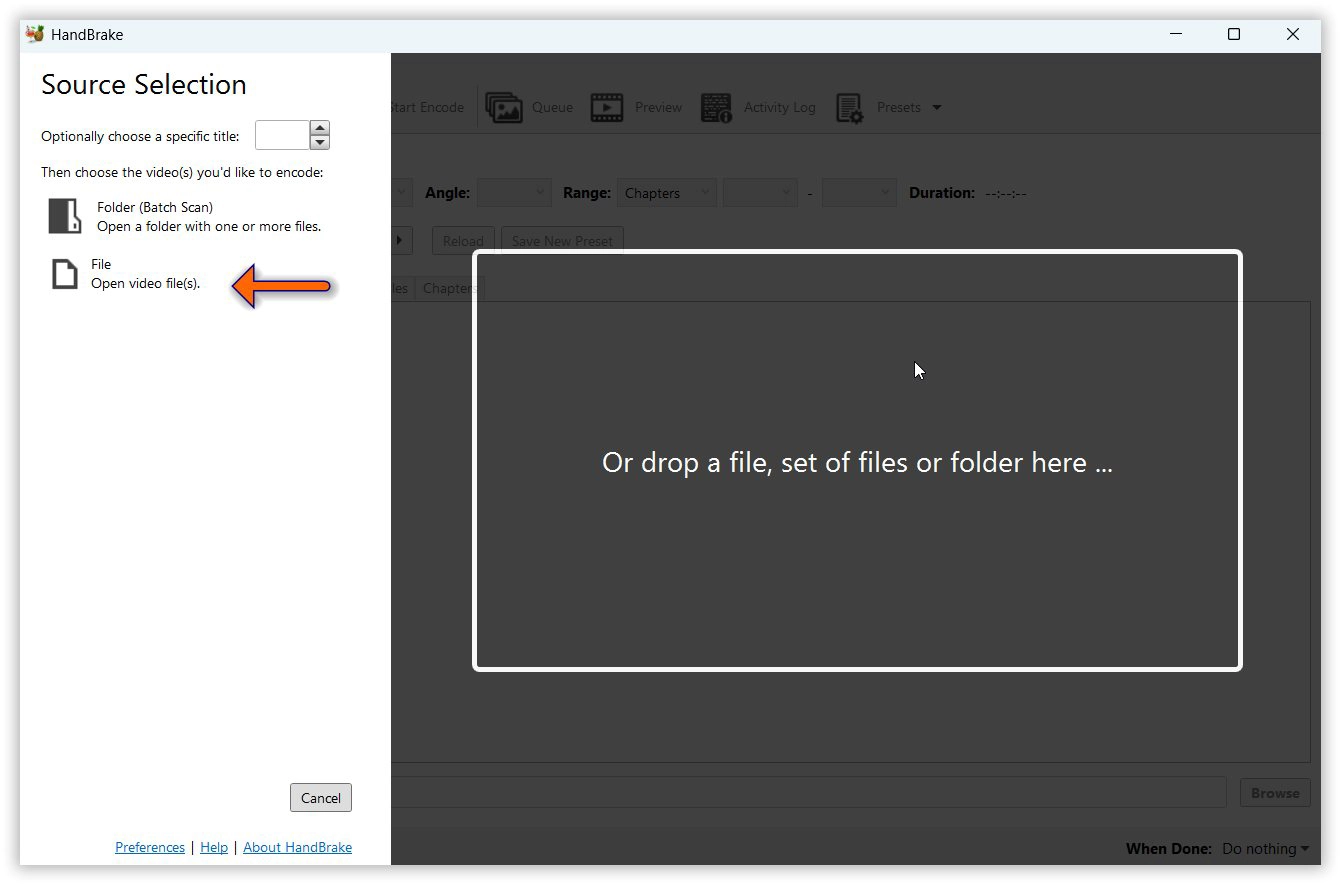Click the Presets gear-list icon
Image resolution: width=1341 pixels, height=885 pixels.
click(x=850, y=107)
